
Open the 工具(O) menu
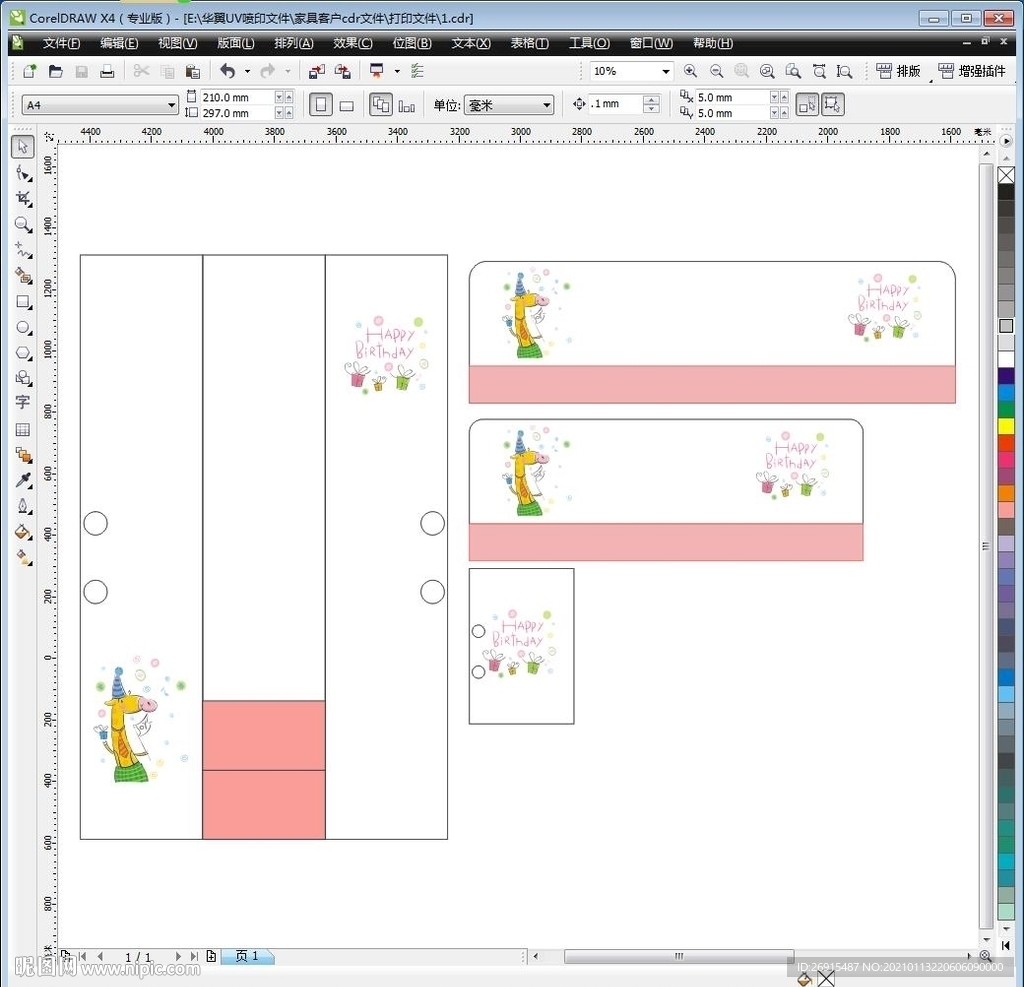(x=589, y=43)
